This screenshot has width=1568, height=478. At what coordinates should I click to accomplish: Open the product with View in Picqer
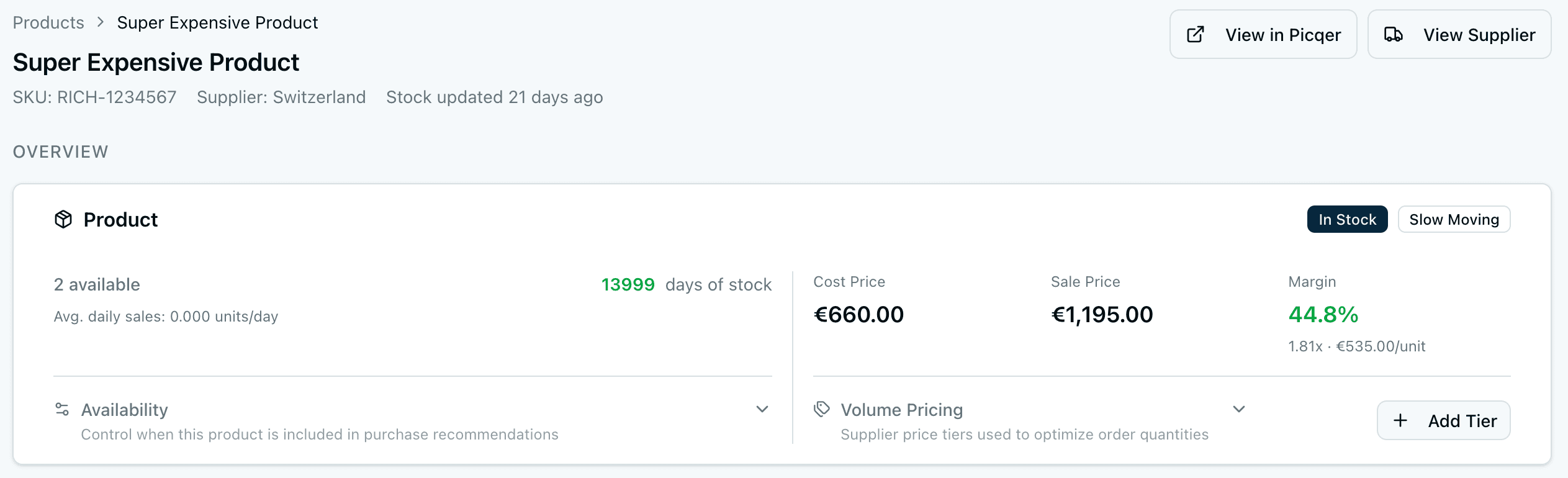(1263, 34)
